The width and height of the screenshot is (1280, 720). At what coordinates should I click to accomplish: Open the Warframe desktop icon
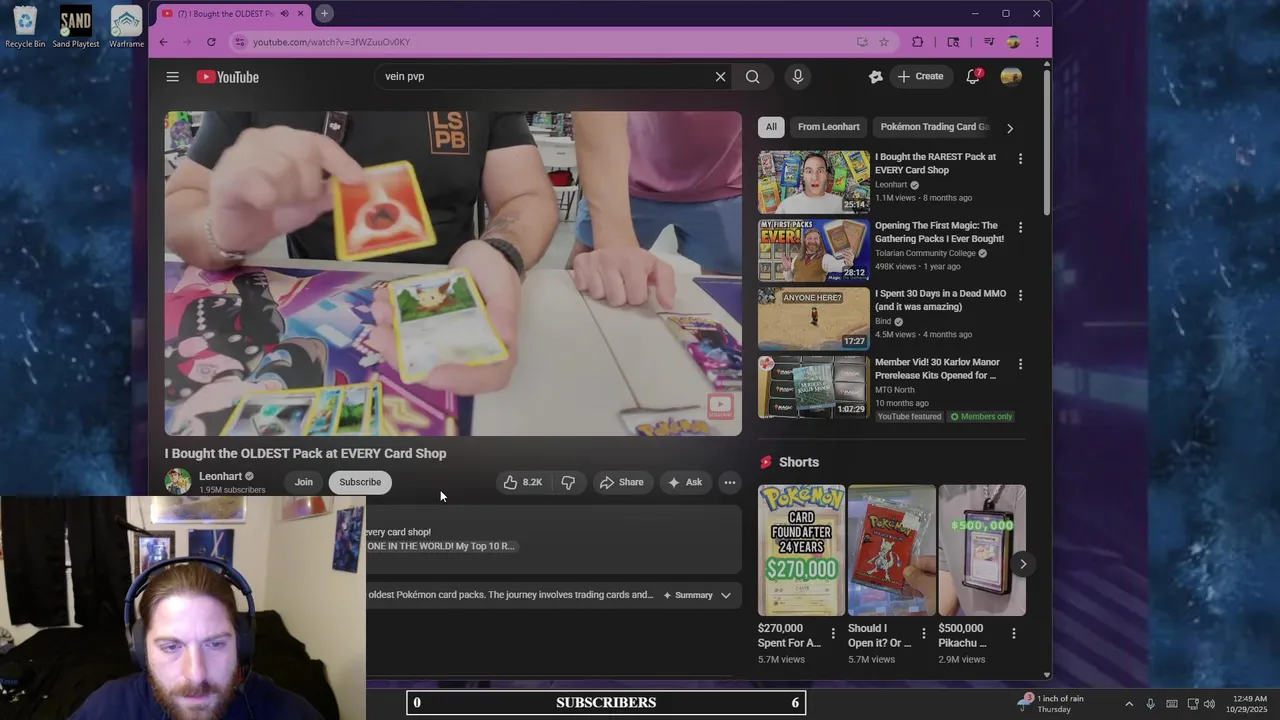[126, 27]
